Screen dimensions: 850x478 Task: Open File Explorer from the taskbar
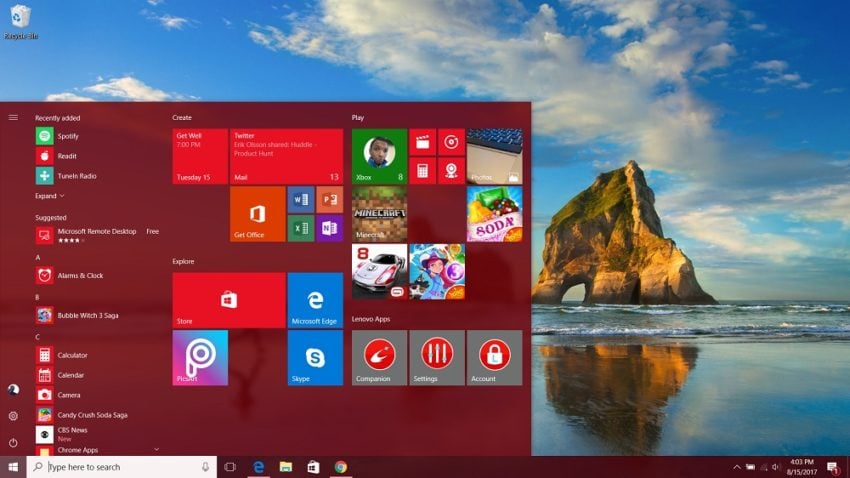286,467
